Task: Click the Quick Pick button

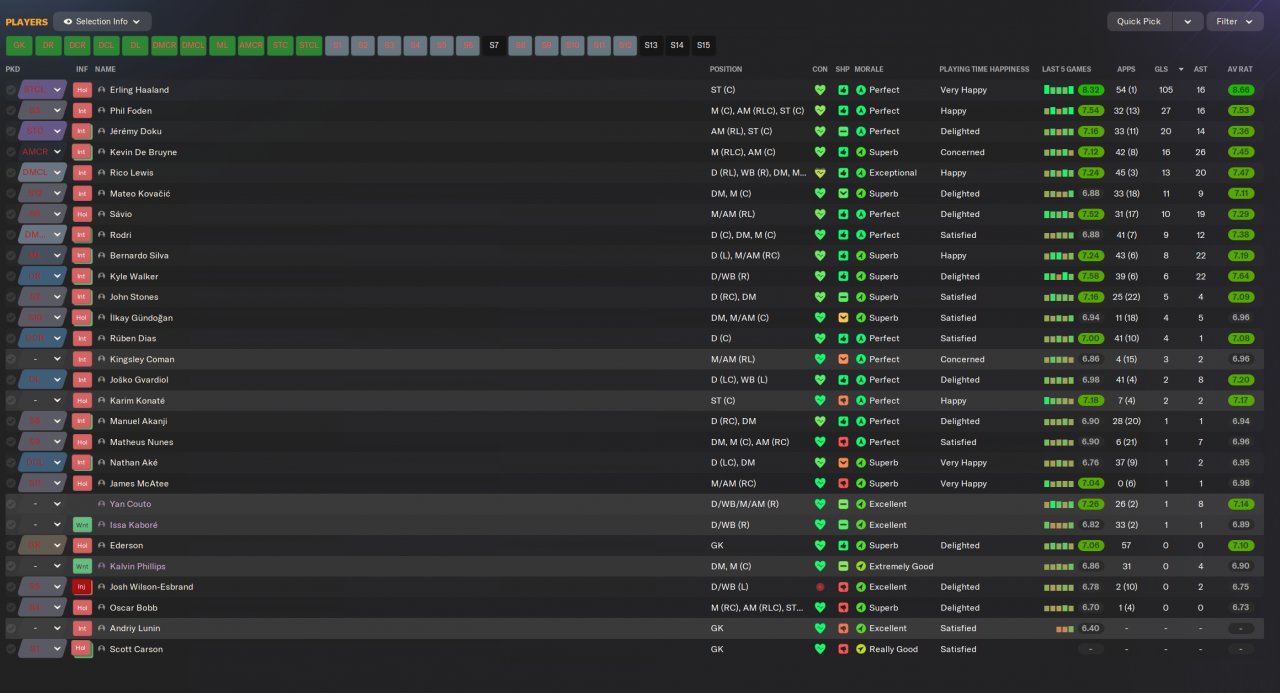Action: click(x=1139, y=21)
